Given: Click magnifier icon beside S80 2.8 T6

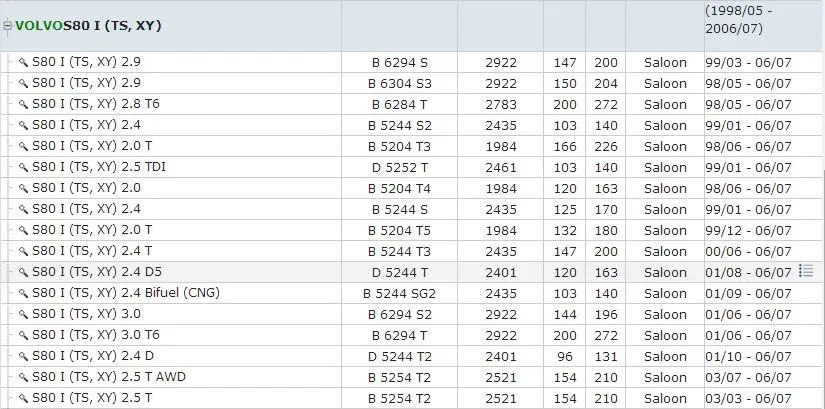Looking at the screenshot, I should [23, 105].
